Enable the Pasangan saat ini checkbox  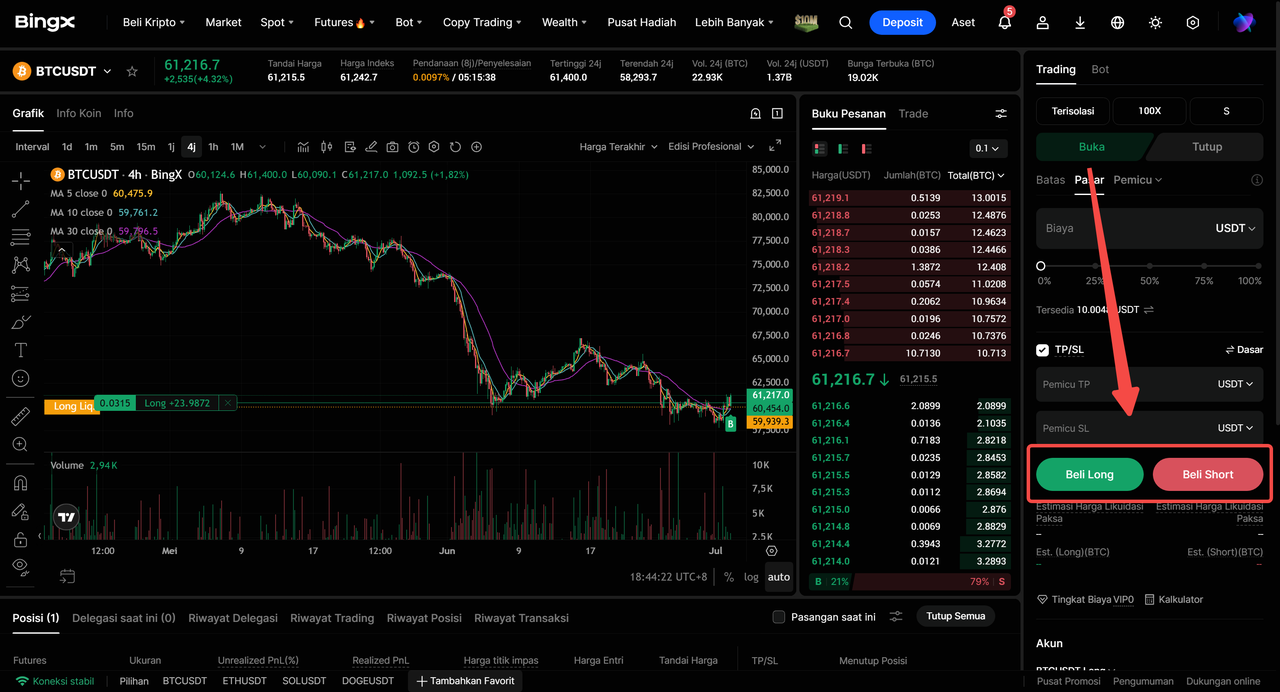(779, 617)
